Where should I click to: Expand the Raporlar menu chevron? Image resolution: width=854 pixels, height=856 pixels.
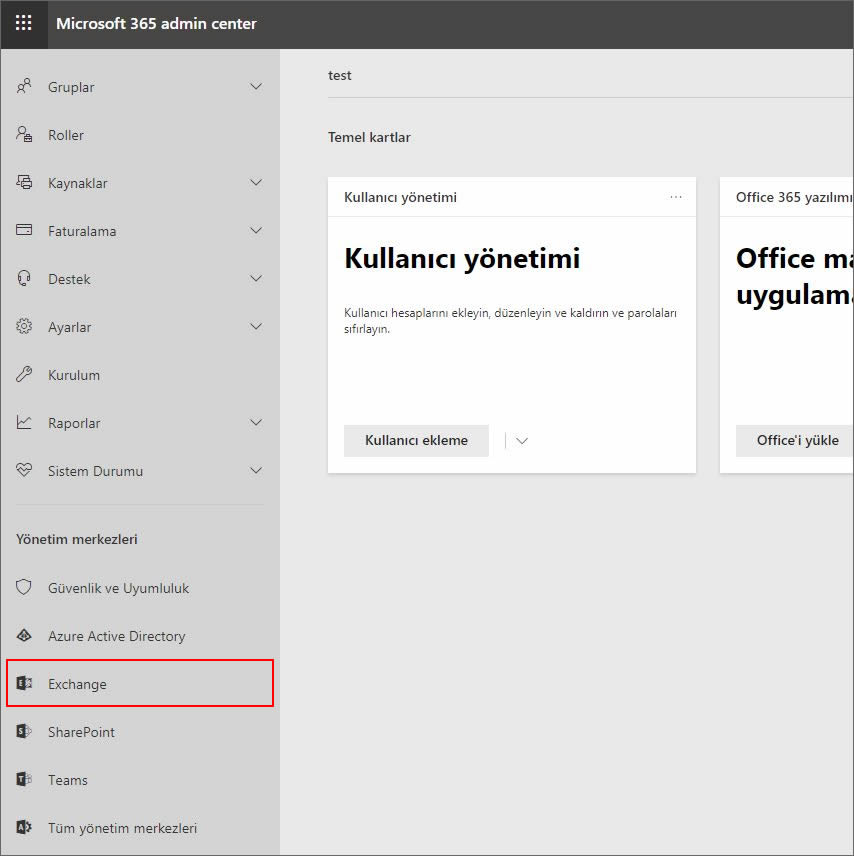click(256, 423)
